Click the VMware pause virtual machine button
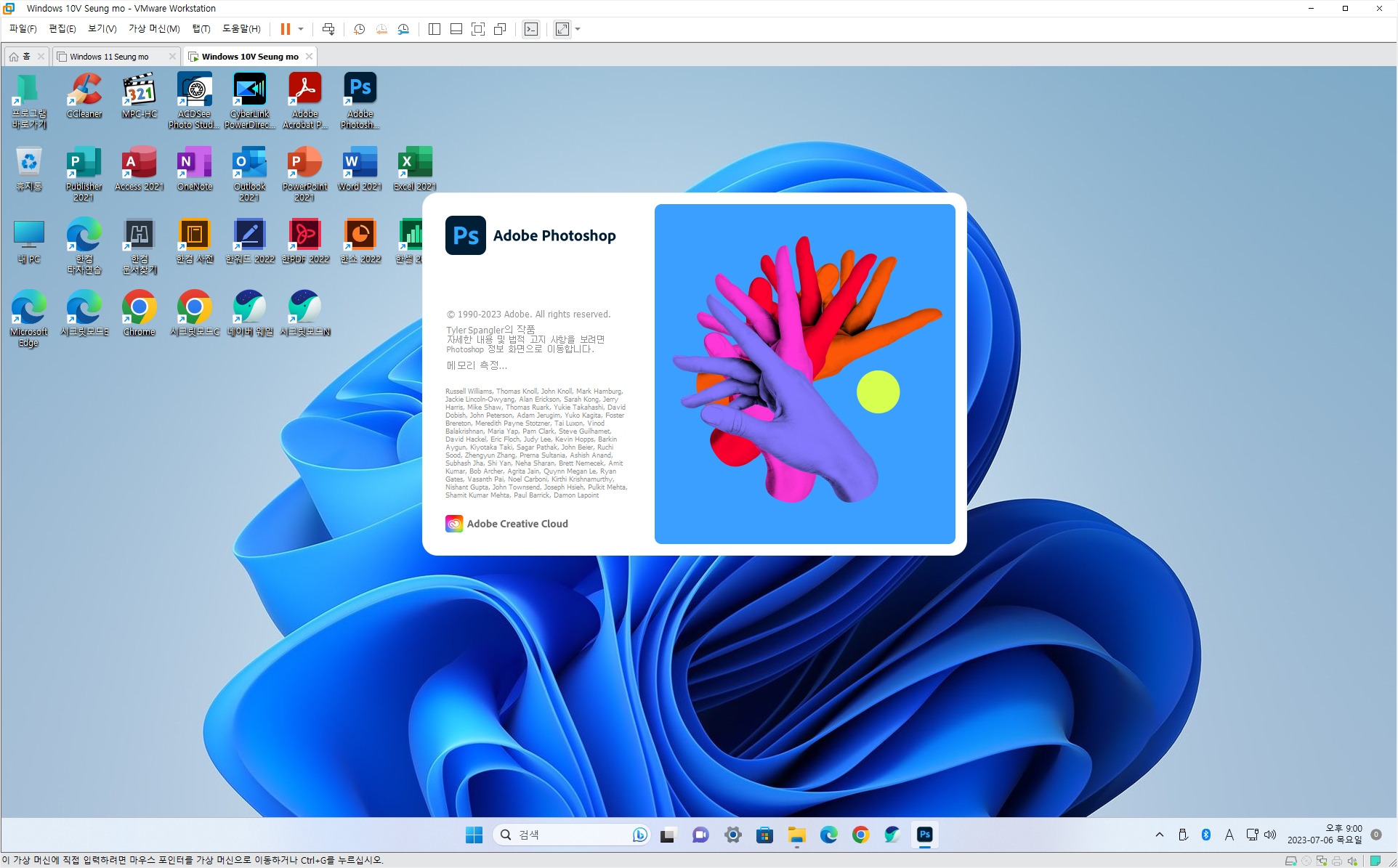Viewport: 1398px width, 868px height. (x=286, y=29)
